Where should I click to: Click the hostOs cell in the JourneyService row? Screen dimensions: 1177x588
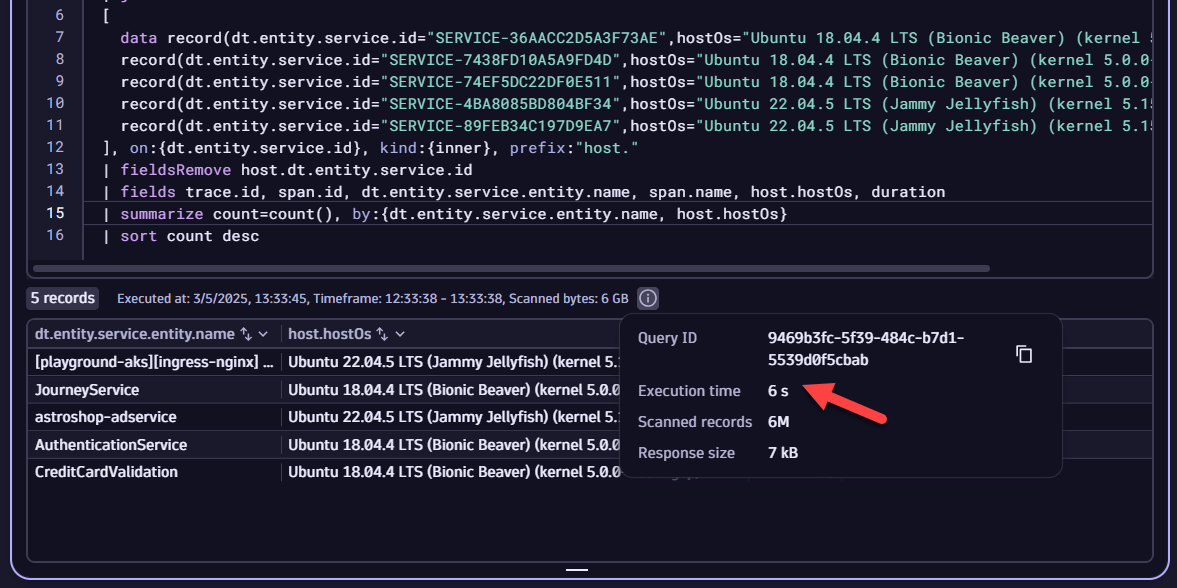click(x=453, y=390)
